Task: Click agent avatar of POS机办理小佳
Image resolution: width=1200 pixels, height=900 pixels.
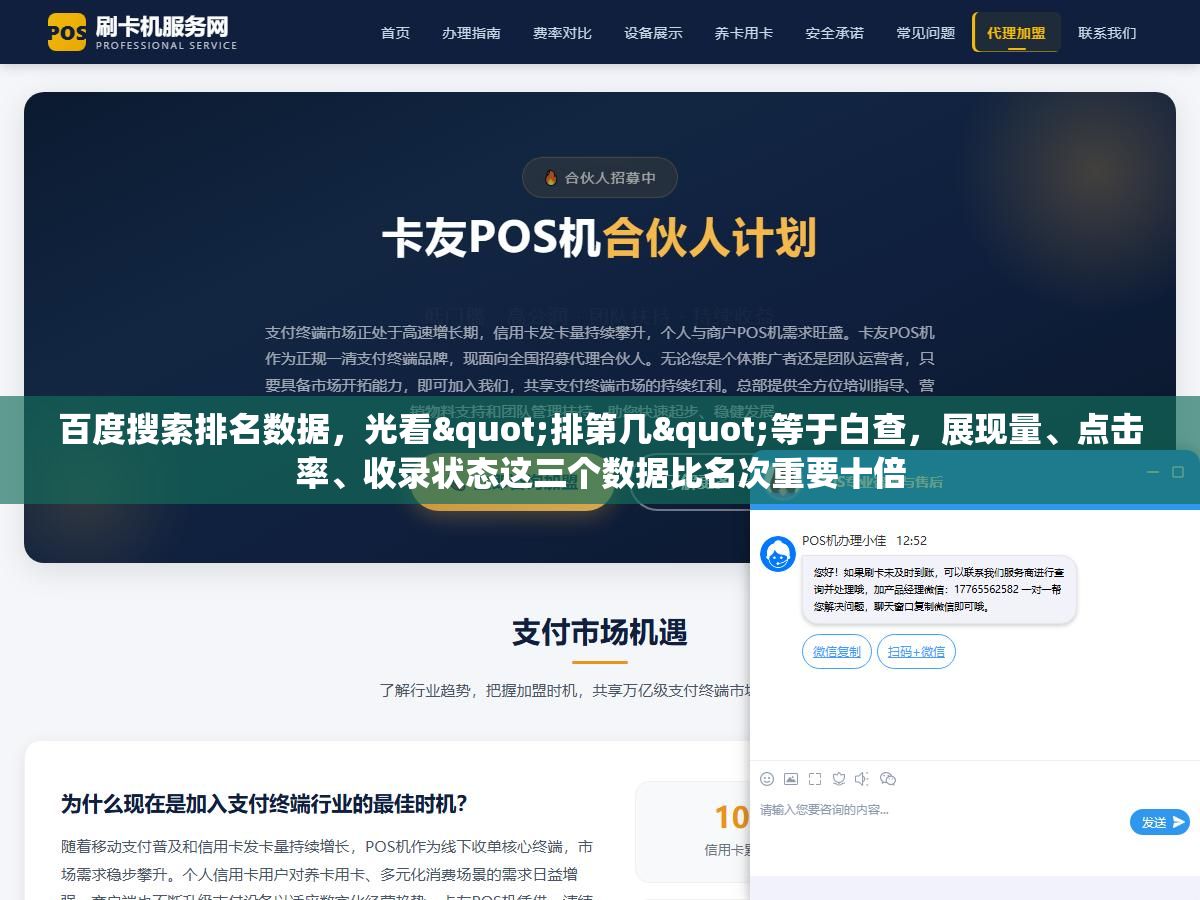Action: (778, 554)
